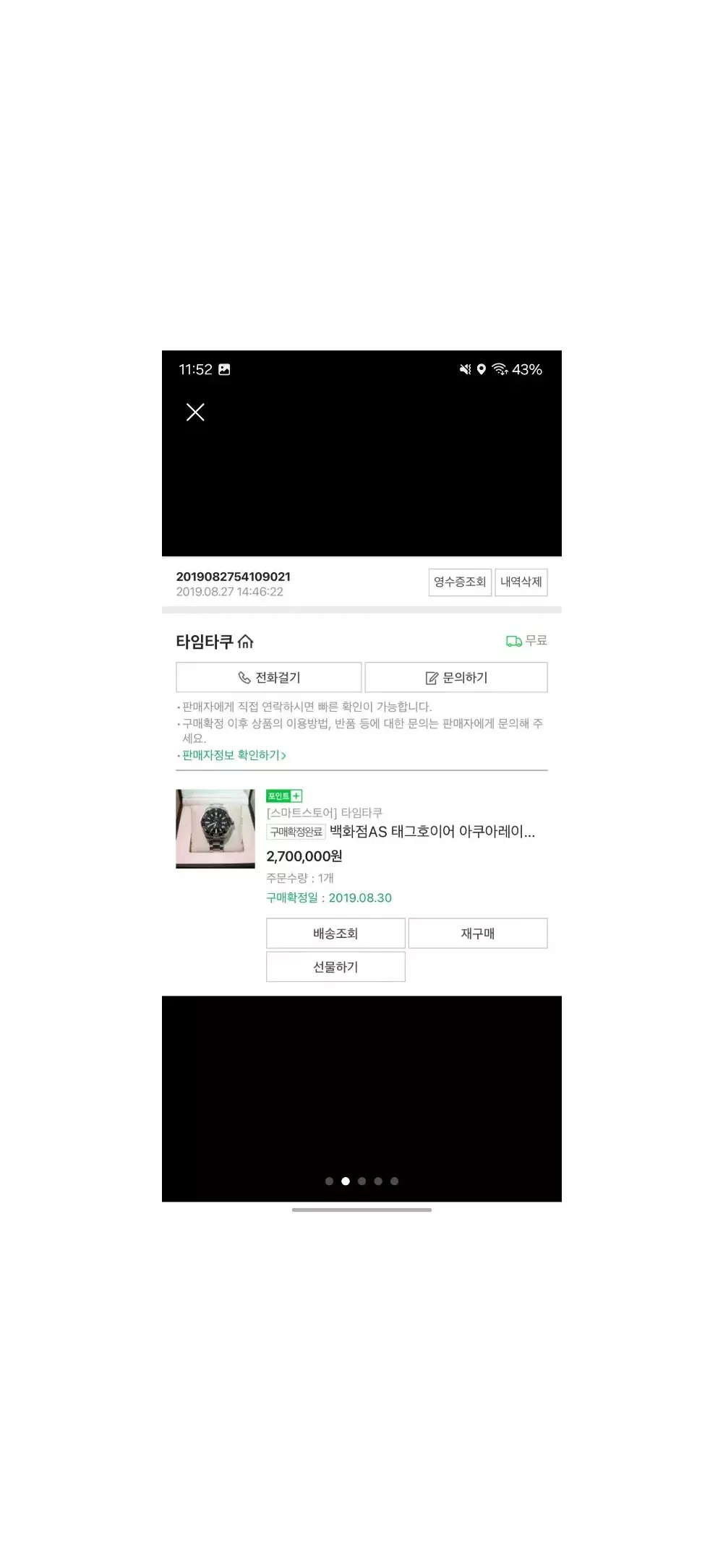Image resolution: width=723 pixels, height=1568 pixels.
Task: Tap the picture icon in status bar
Action: [x=224, y=369]
